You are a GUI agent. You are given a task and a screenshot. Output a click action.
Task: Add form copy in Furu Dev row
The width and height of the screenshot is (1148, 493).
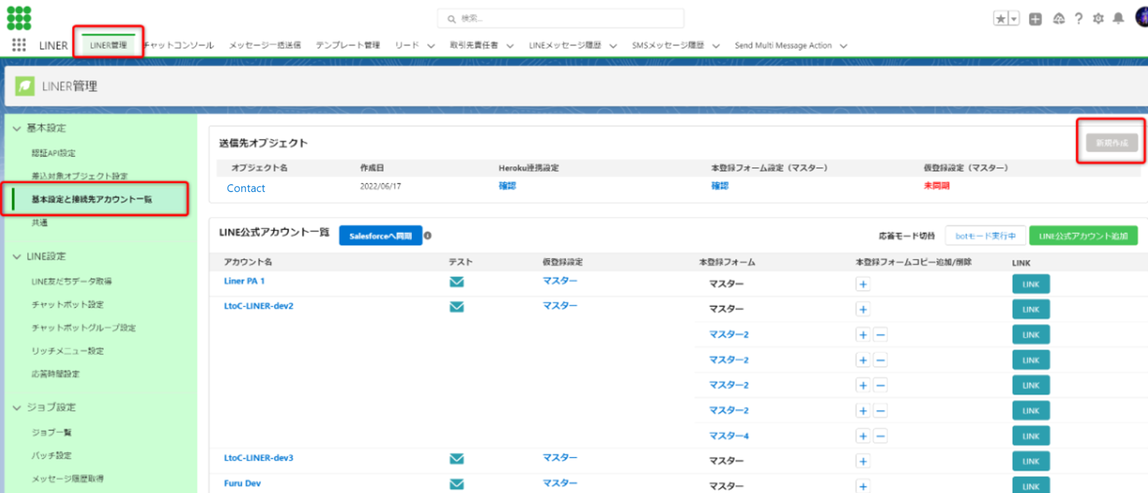click(862, 486)
